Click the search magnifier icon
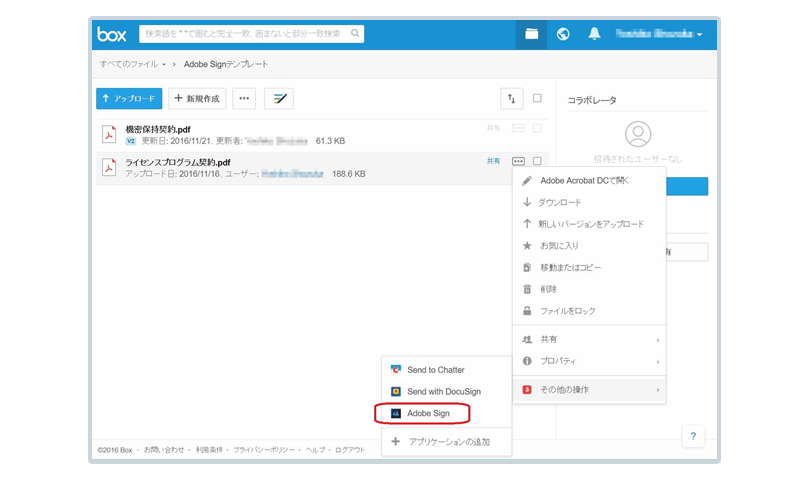The image size is (809, 481). [x=356, y=34]
